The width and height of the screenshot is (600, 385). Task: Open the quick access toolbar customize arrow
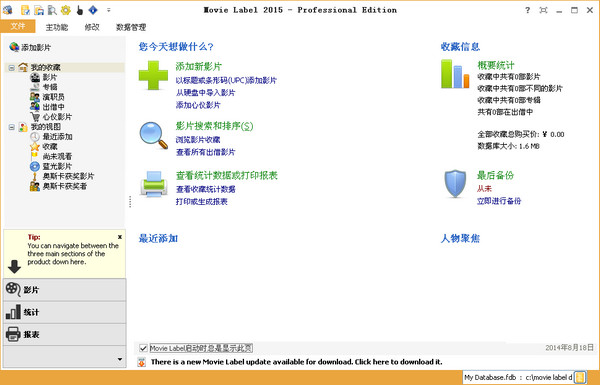click(x=109, y=10)
